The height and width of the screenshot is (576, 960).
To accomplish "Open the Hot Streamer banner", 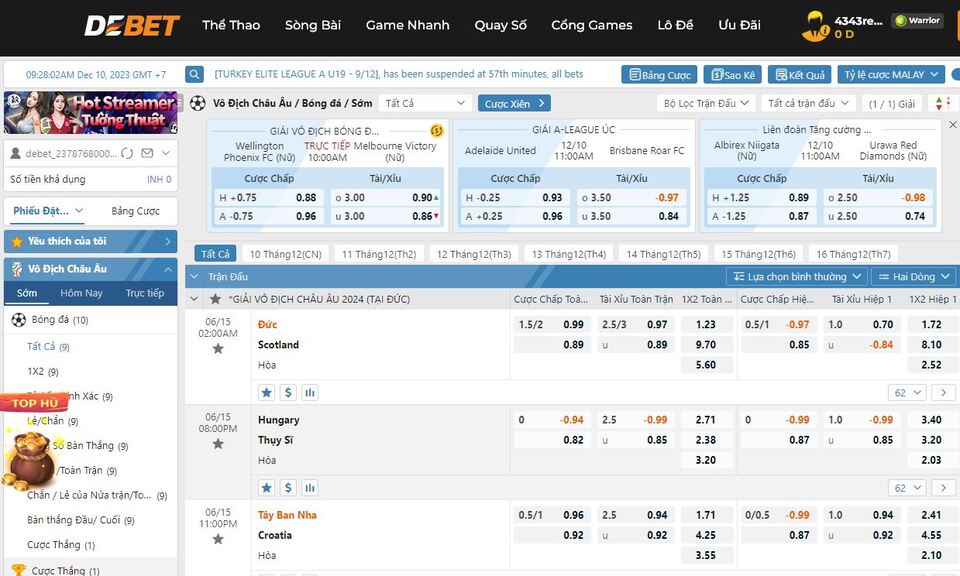I will point(91,113).
